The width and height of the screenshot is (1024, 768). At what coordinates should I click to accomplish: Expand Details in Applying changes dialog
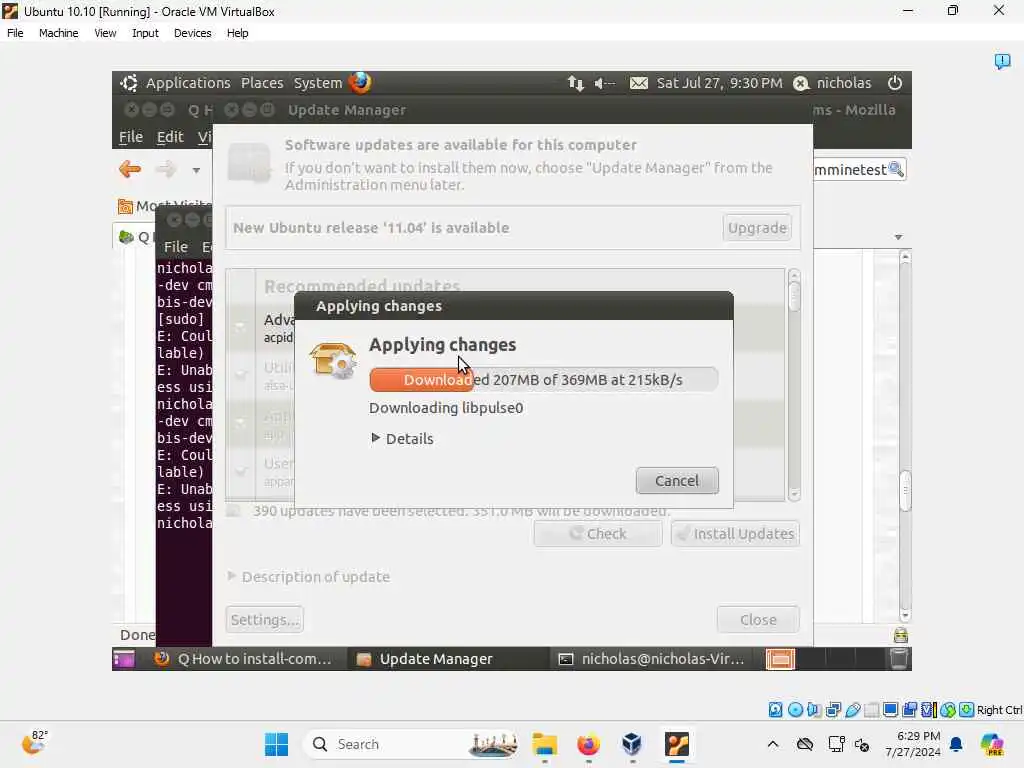coord(402,438)
